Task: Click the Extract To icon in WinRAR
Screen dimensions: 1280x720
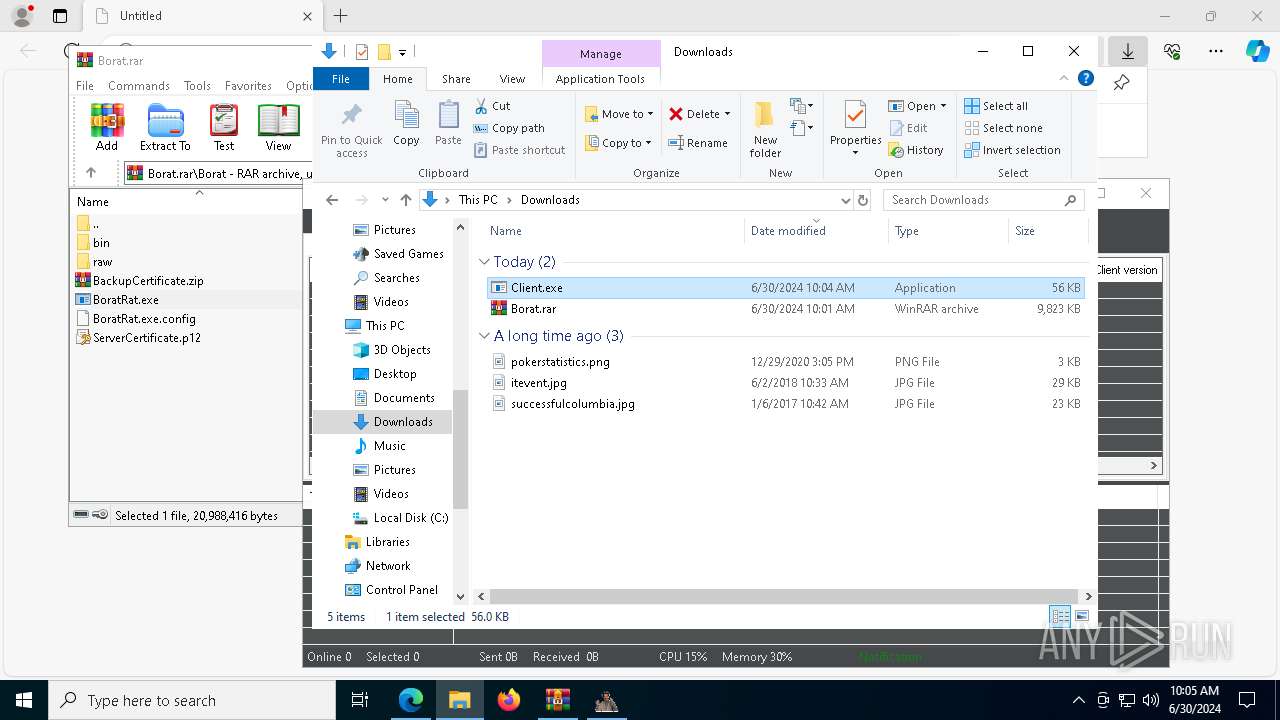Action: coord(165,128)
